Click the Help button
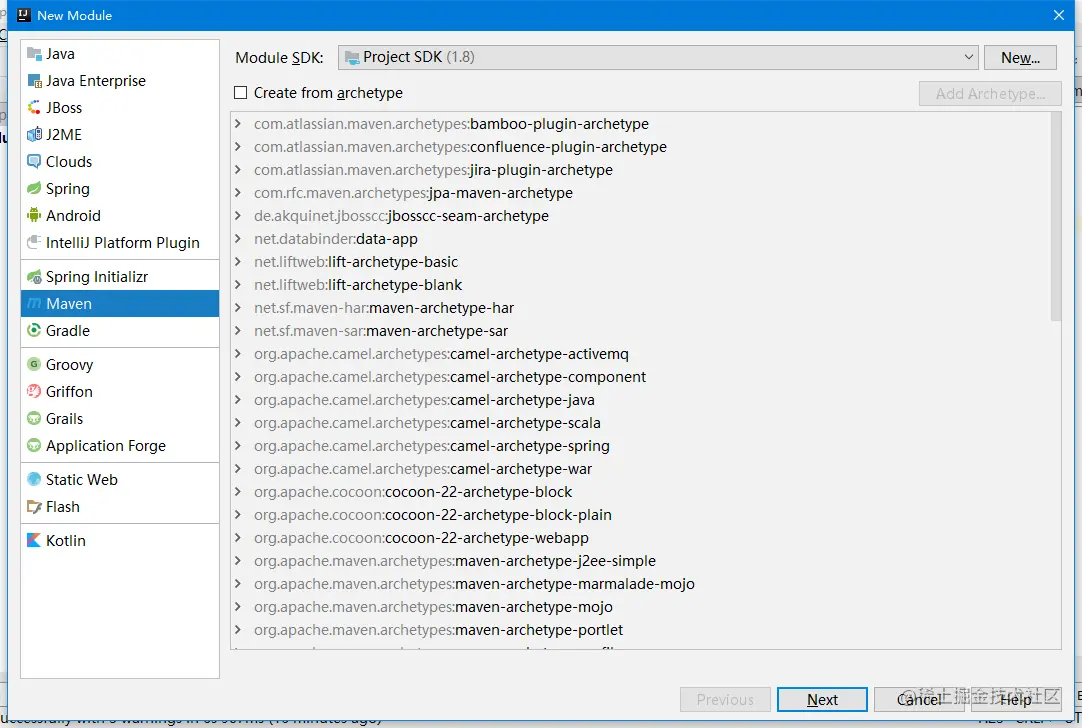This screenshot has height=728, width=1082. [1016, 700]
